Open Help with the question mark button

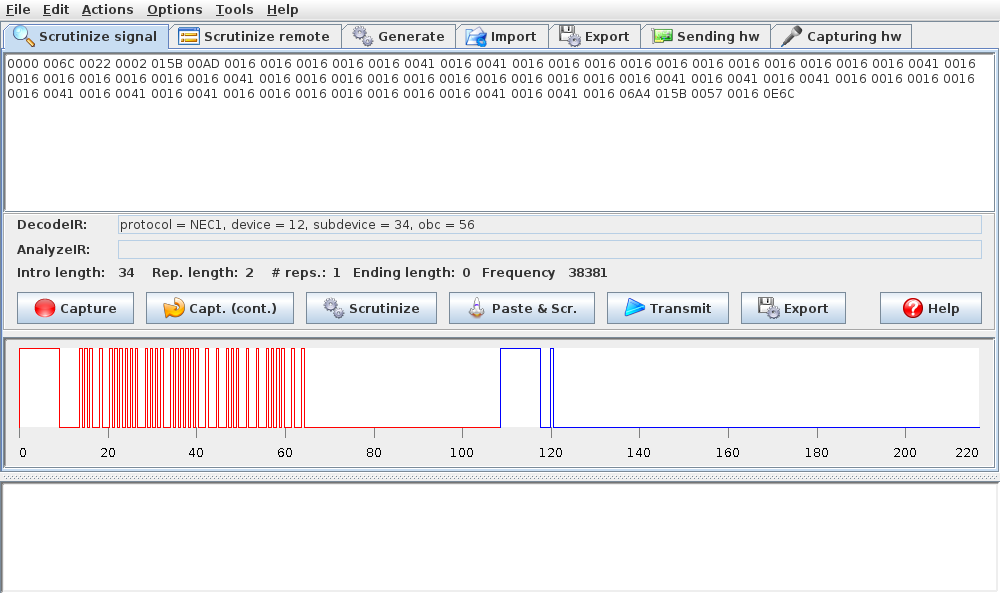tap(930, 309)
